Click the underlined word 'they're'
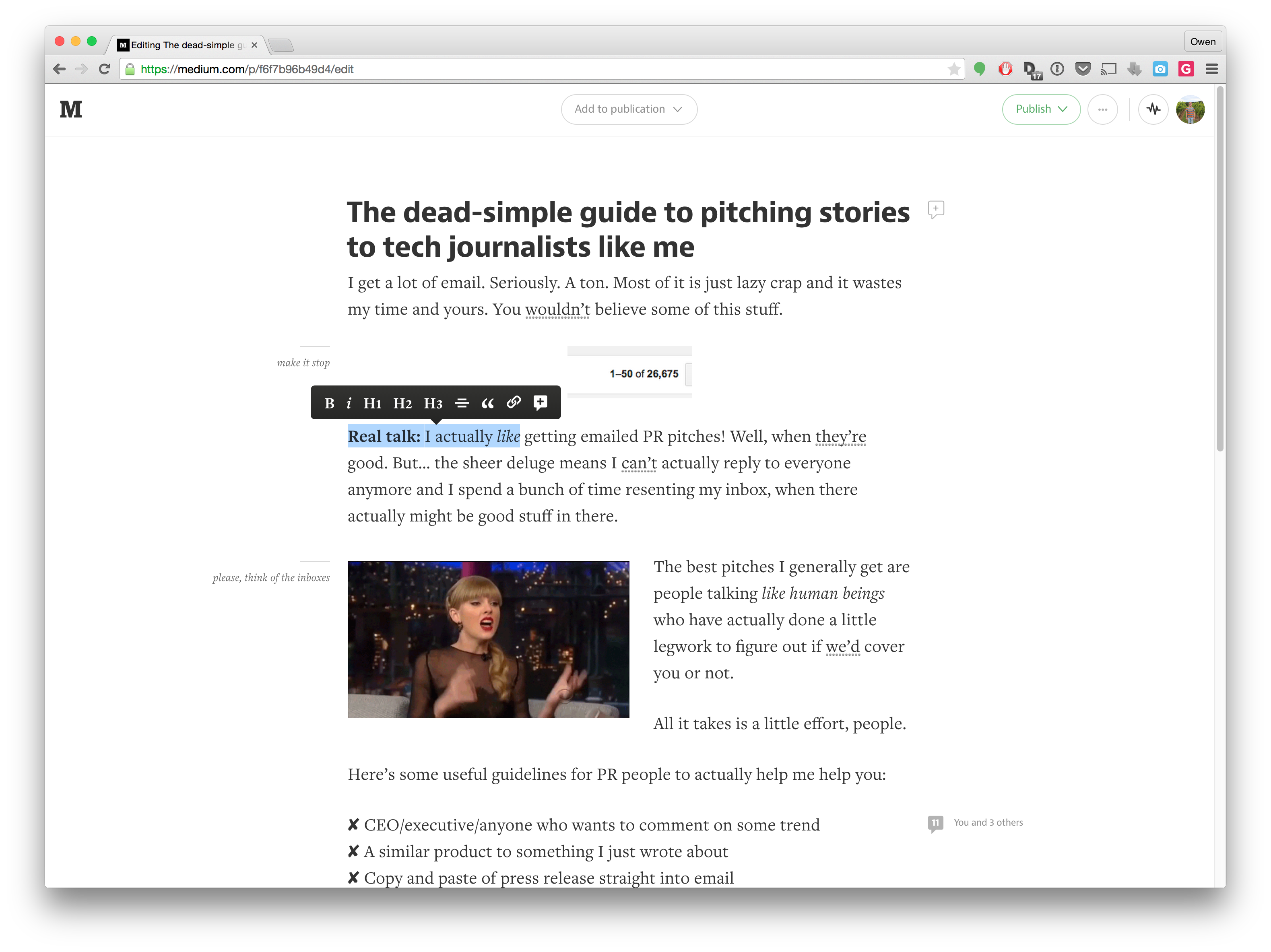1271x952 pixels. tap(841, 437)
